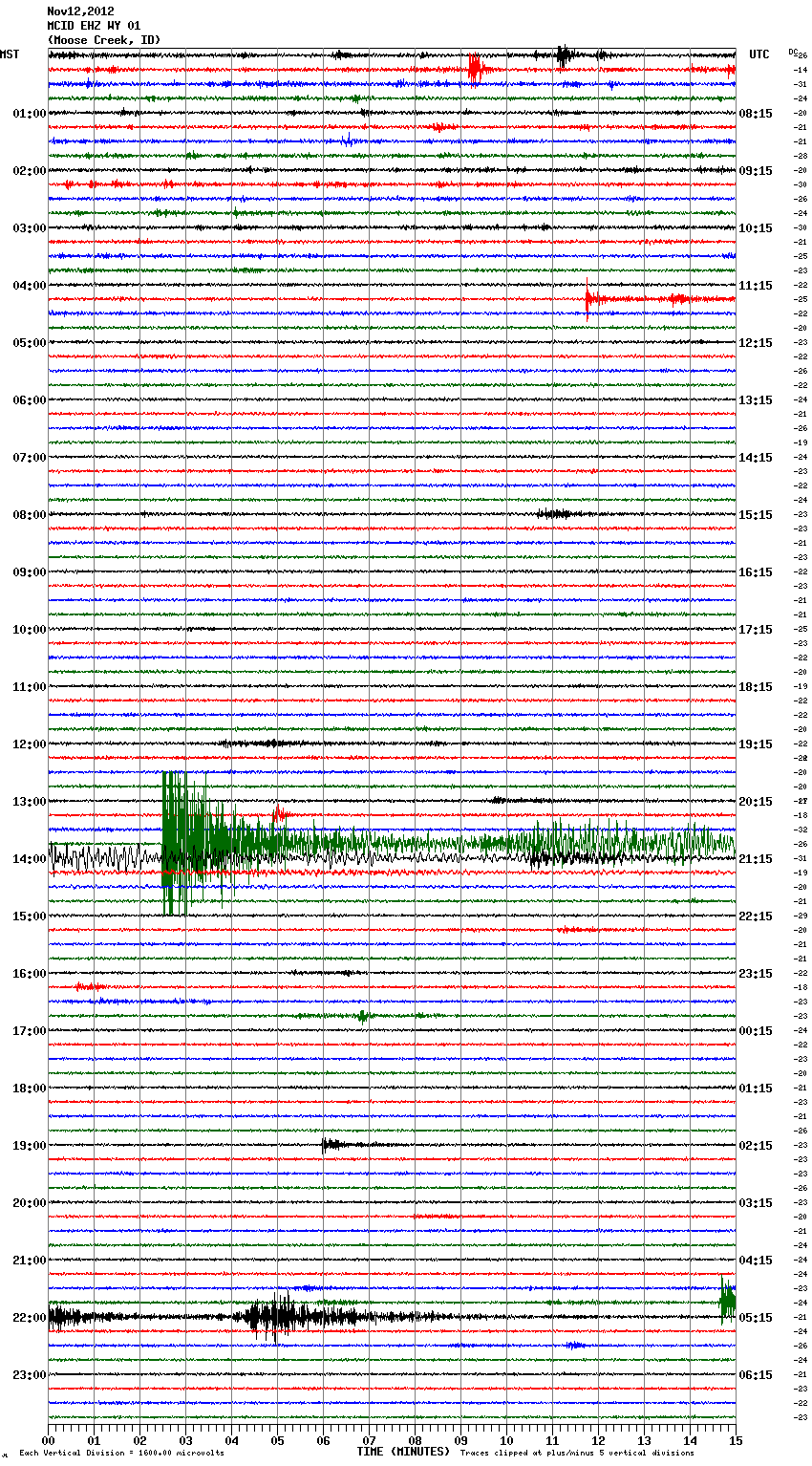Click the 09:00 MST row label
Screen dimensions: 812x1466
(30, 572)
